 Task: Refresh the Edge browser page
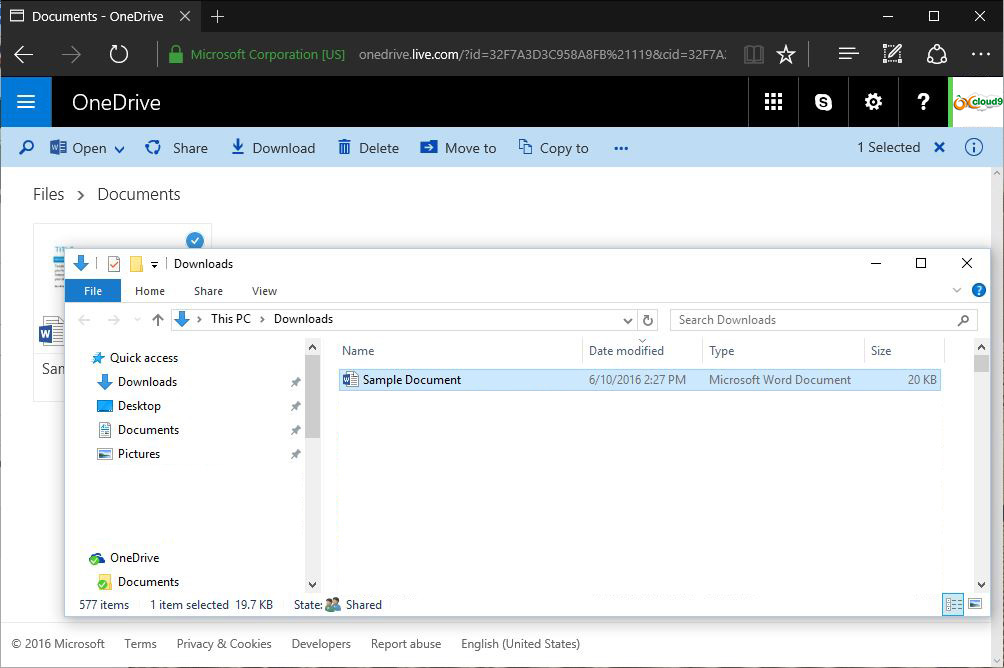(x=118, y=54)
